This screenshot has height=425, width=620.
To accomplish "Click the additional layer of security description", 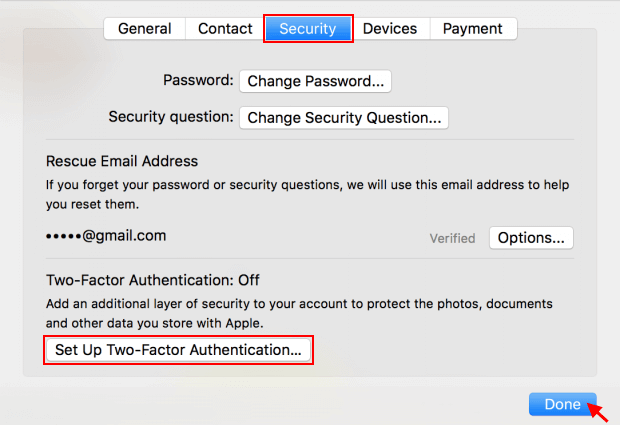I will (x=299, y=312).
